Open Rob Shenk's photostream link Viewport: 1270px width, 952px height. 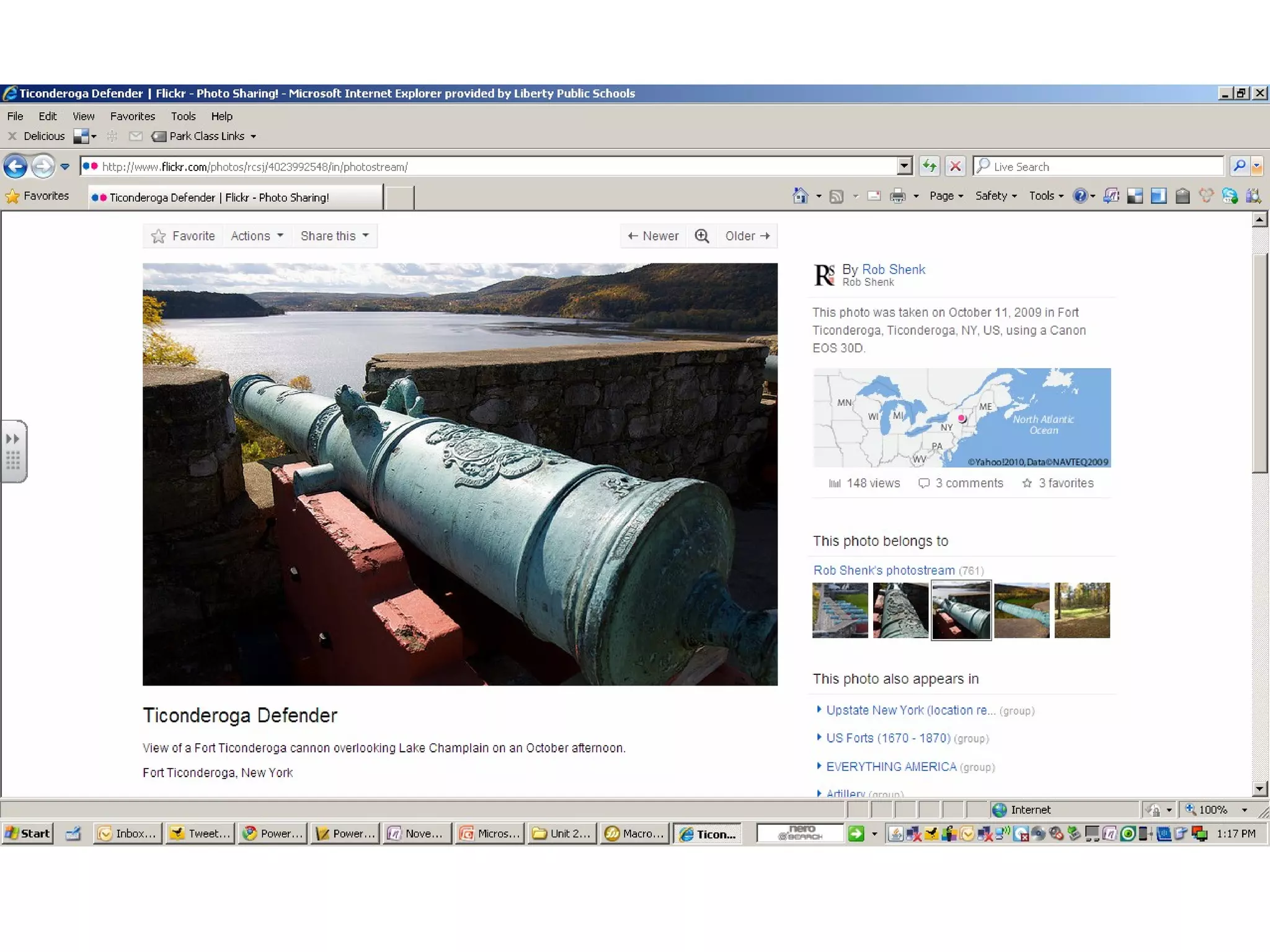[x=884, y=570]
